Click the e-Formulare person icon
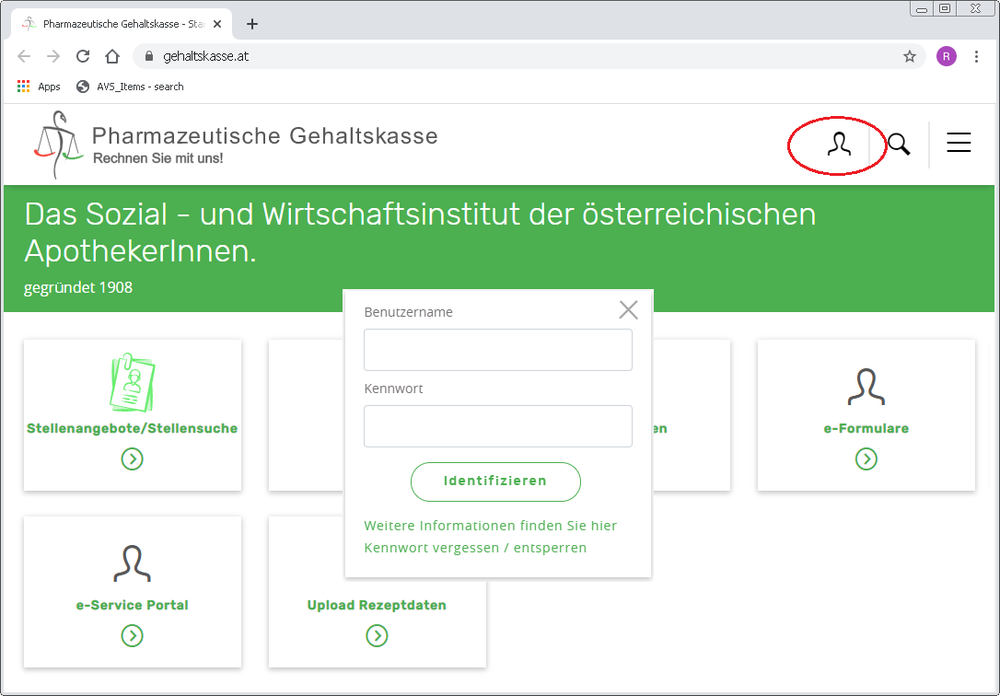Viewport: 1000px width, 696px height. coord(866,386)
